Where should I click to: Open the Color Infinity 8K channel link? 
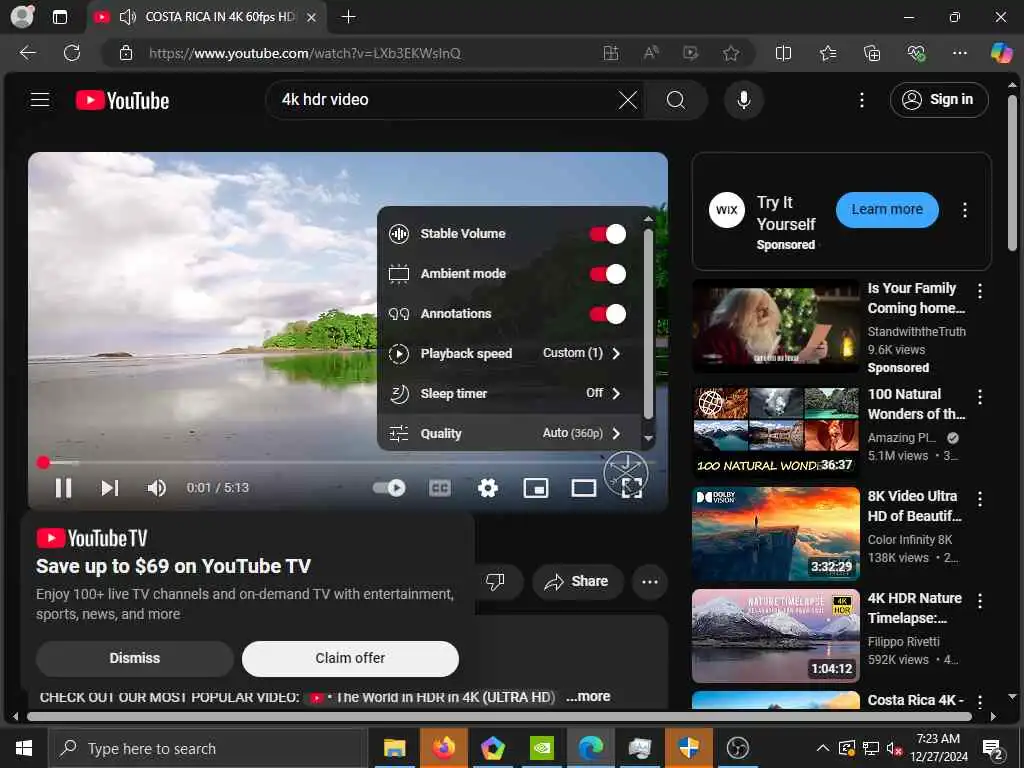click(910, 539)
